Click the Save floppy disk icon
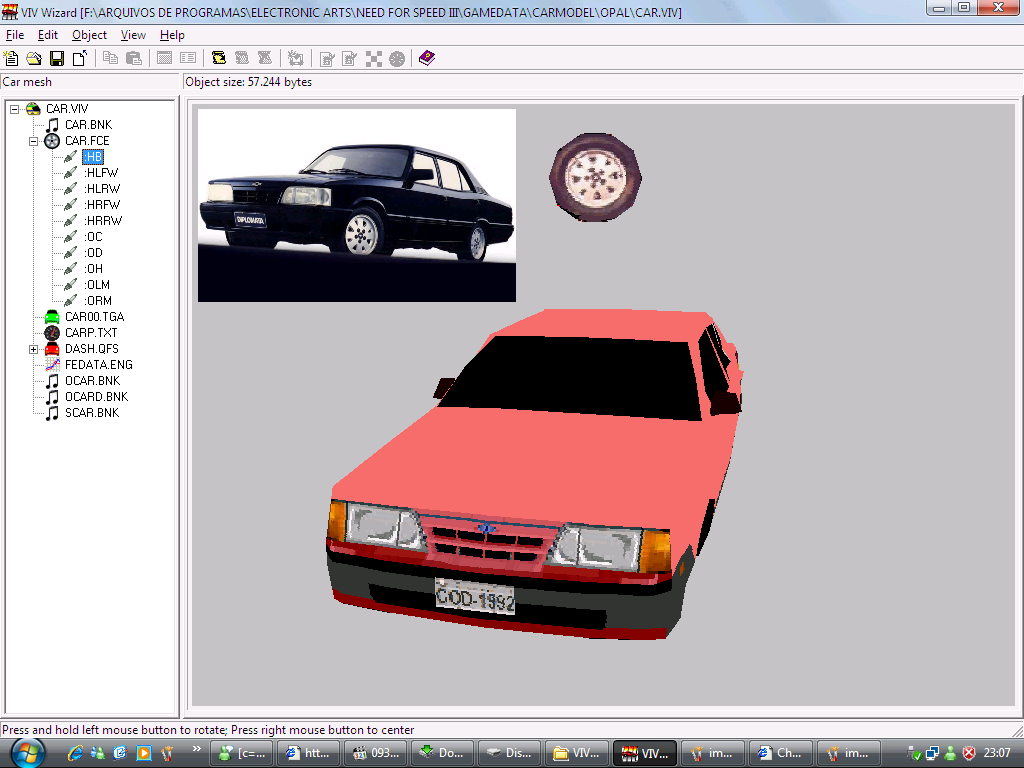The height and width of the screenshot is (768, 1024). (x=56, y=59)
